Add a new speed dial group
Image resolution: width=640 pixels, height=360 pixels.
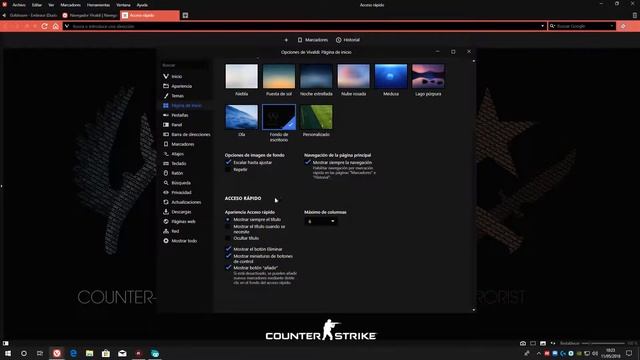[x=286, y=40]
